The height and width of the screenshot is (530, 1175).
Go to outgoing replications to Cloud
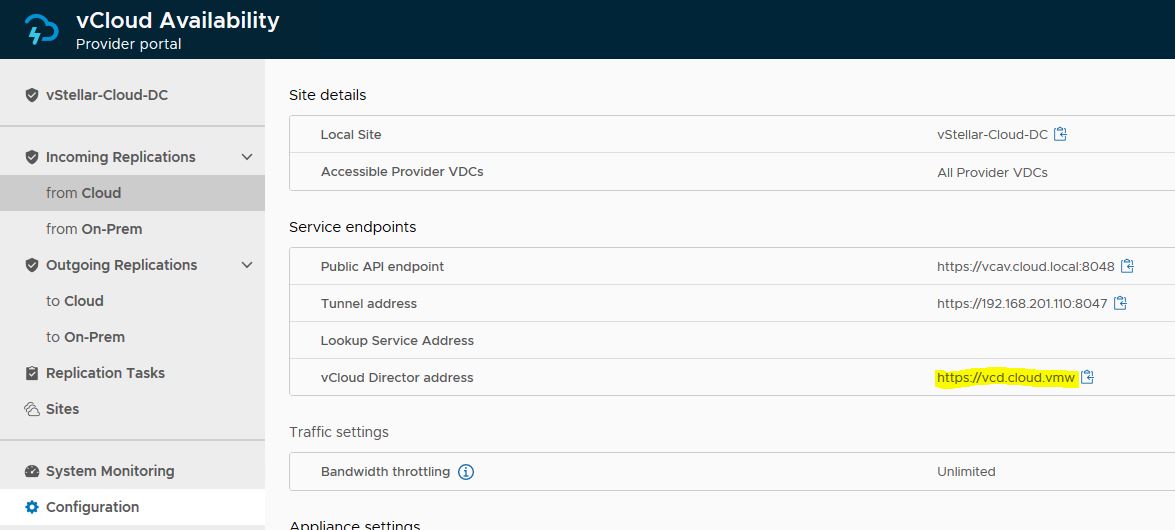[75, 301]
